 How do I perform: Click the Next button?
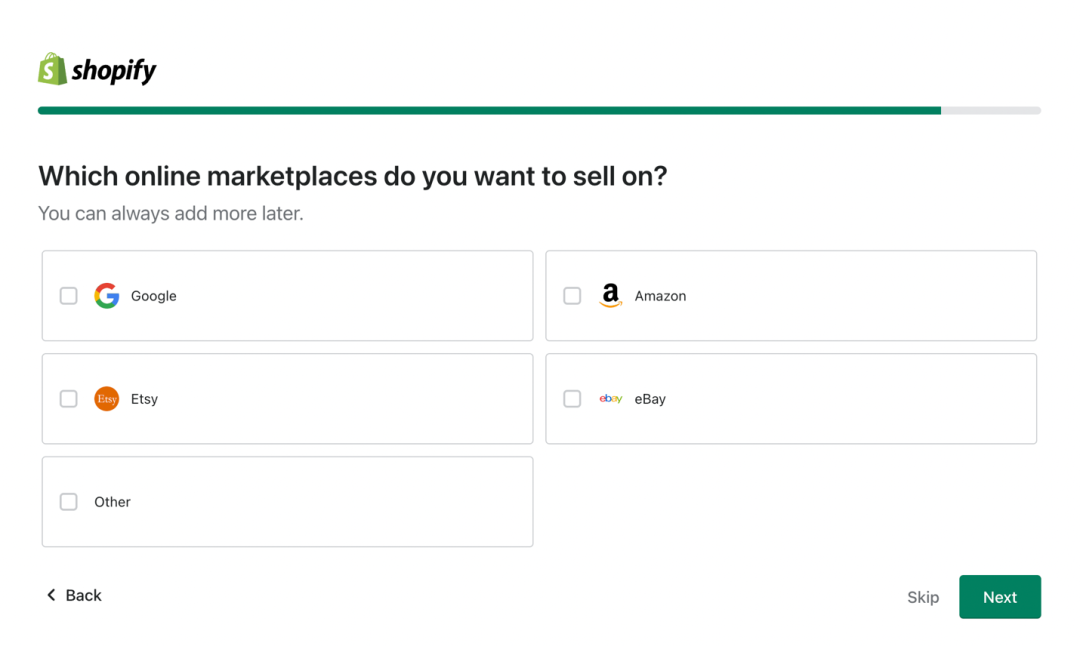coord(999,596)
